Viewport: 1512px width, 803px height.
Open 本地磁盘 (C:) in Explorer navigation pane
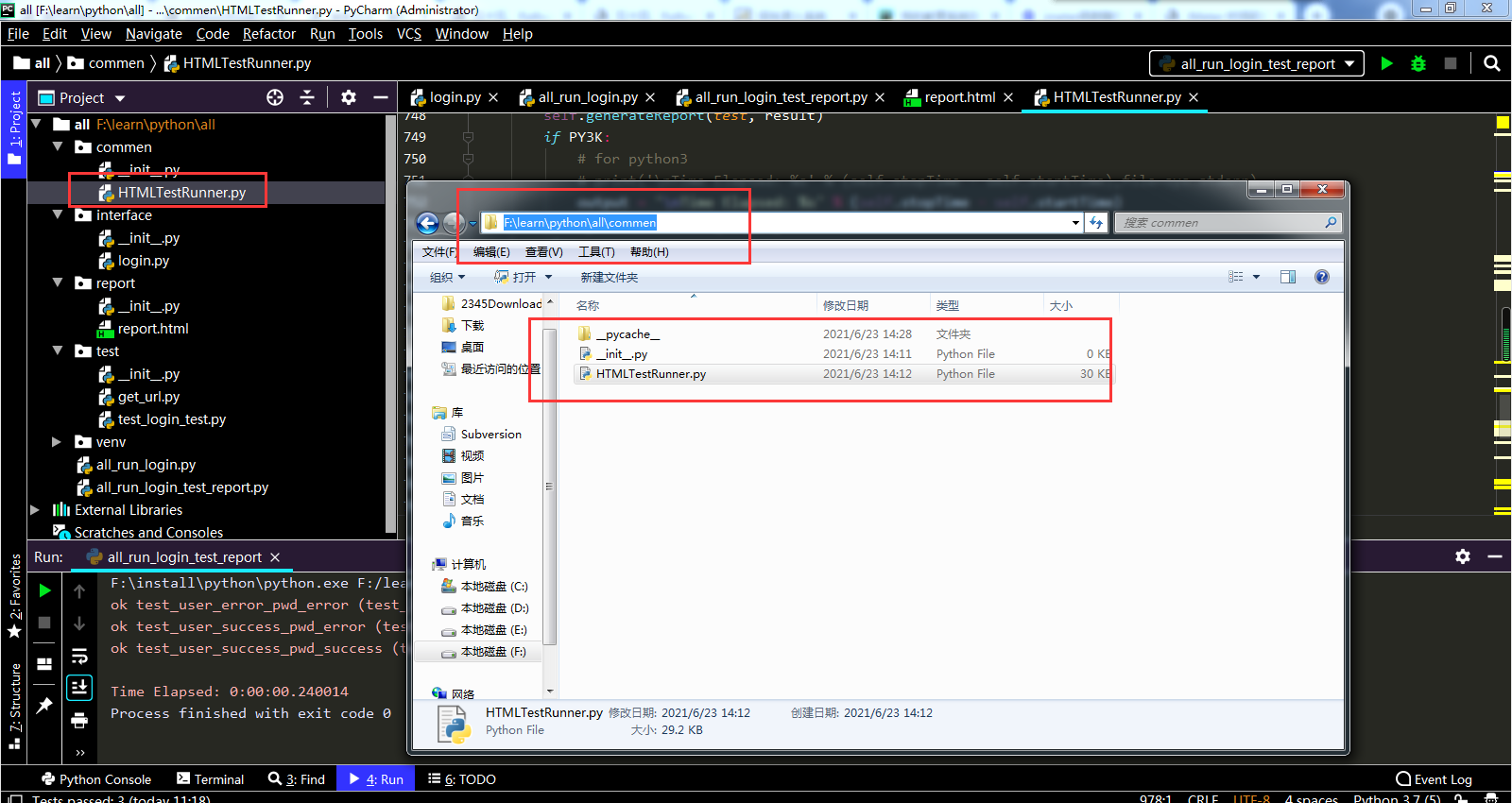485,587
